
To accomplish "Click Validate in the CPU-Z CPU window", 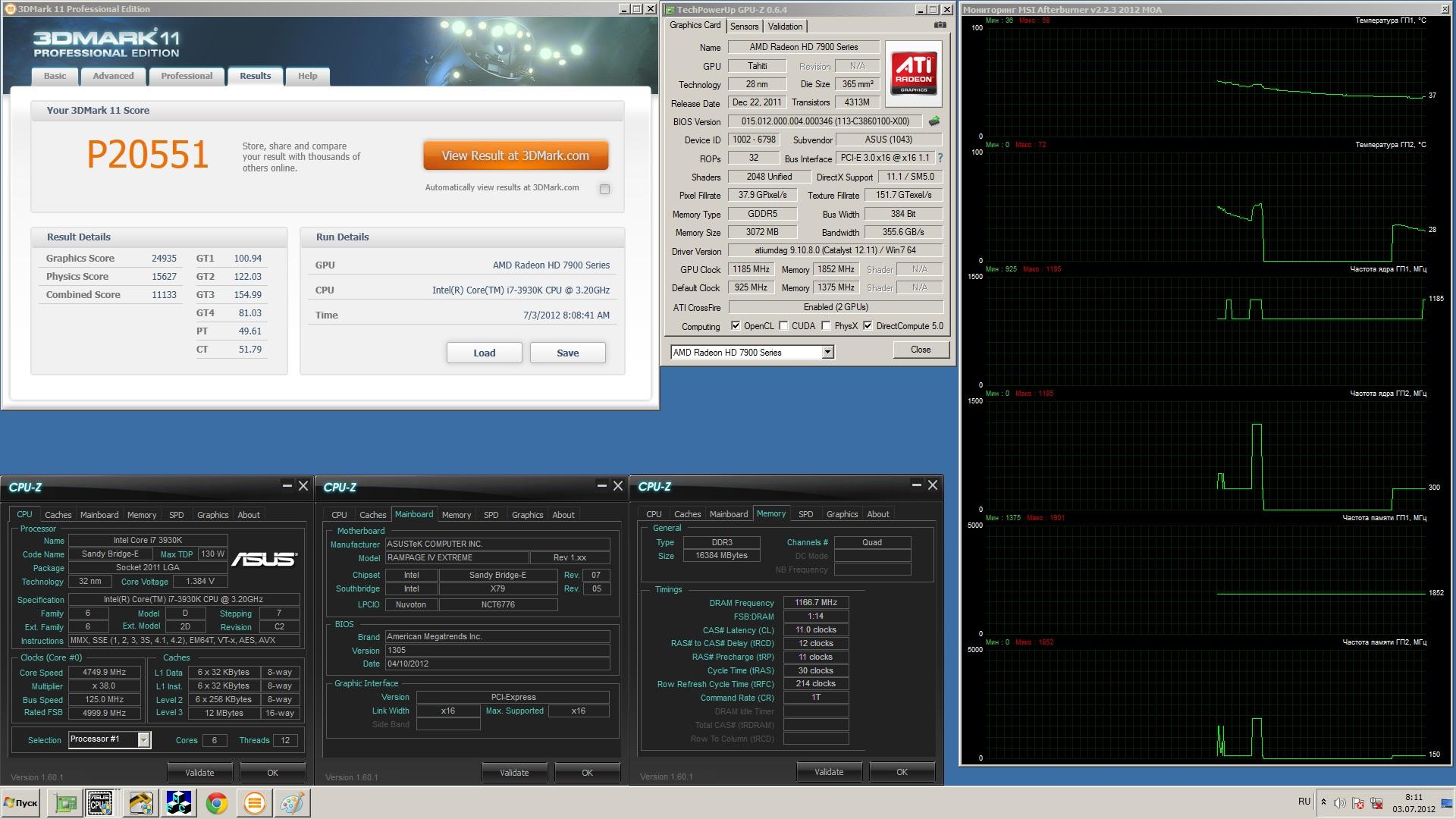I will pos(199,773).
